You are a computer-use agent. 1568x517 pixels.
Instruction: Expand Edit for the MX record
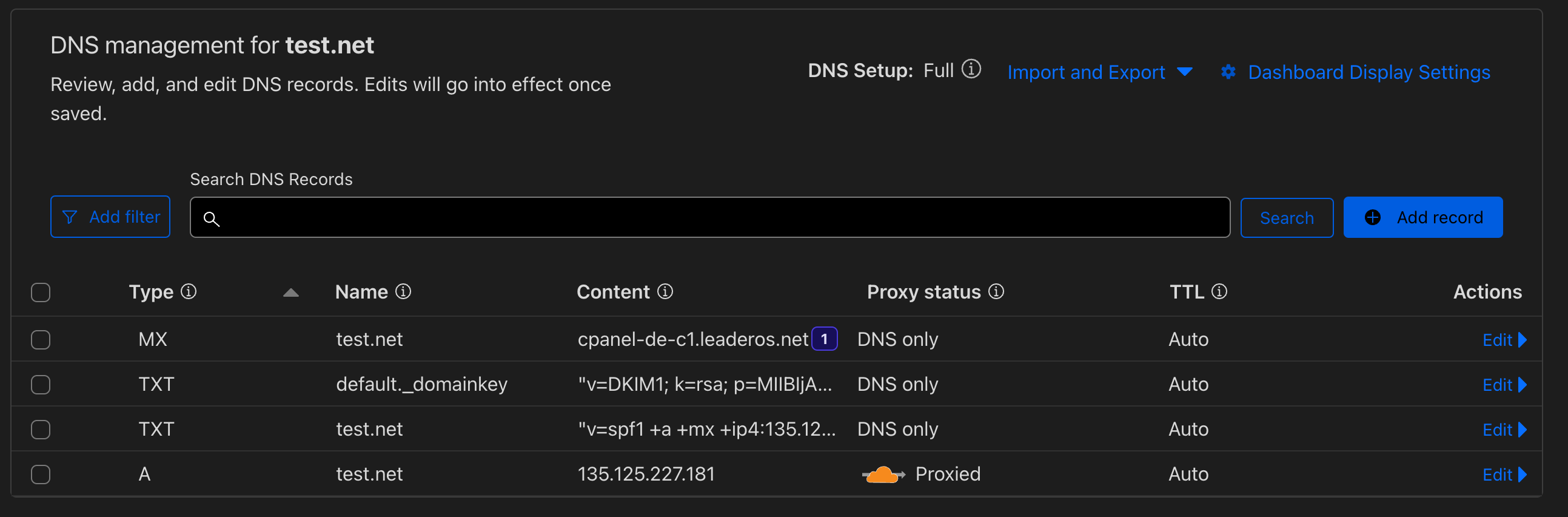click(x=1504, y=339)
